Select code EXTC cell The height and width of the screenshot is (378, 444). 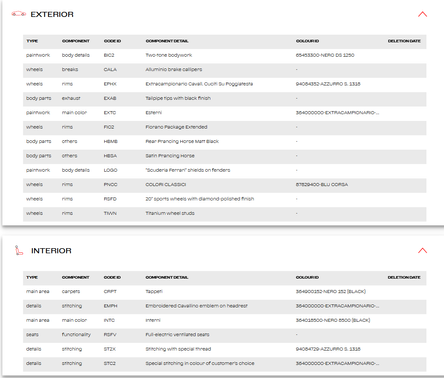click(110, 113)
